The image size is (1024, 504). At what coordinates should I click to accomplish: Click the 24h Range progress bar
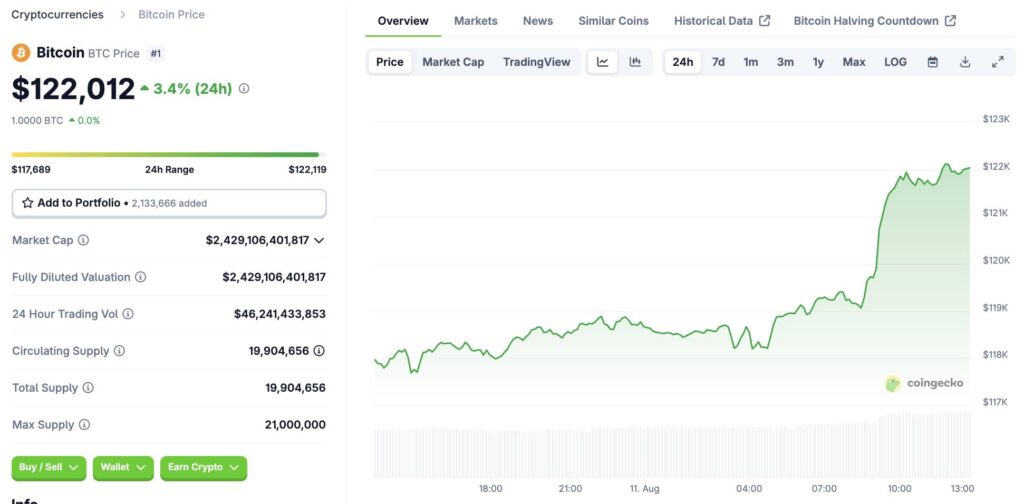(x=168, y=155)
